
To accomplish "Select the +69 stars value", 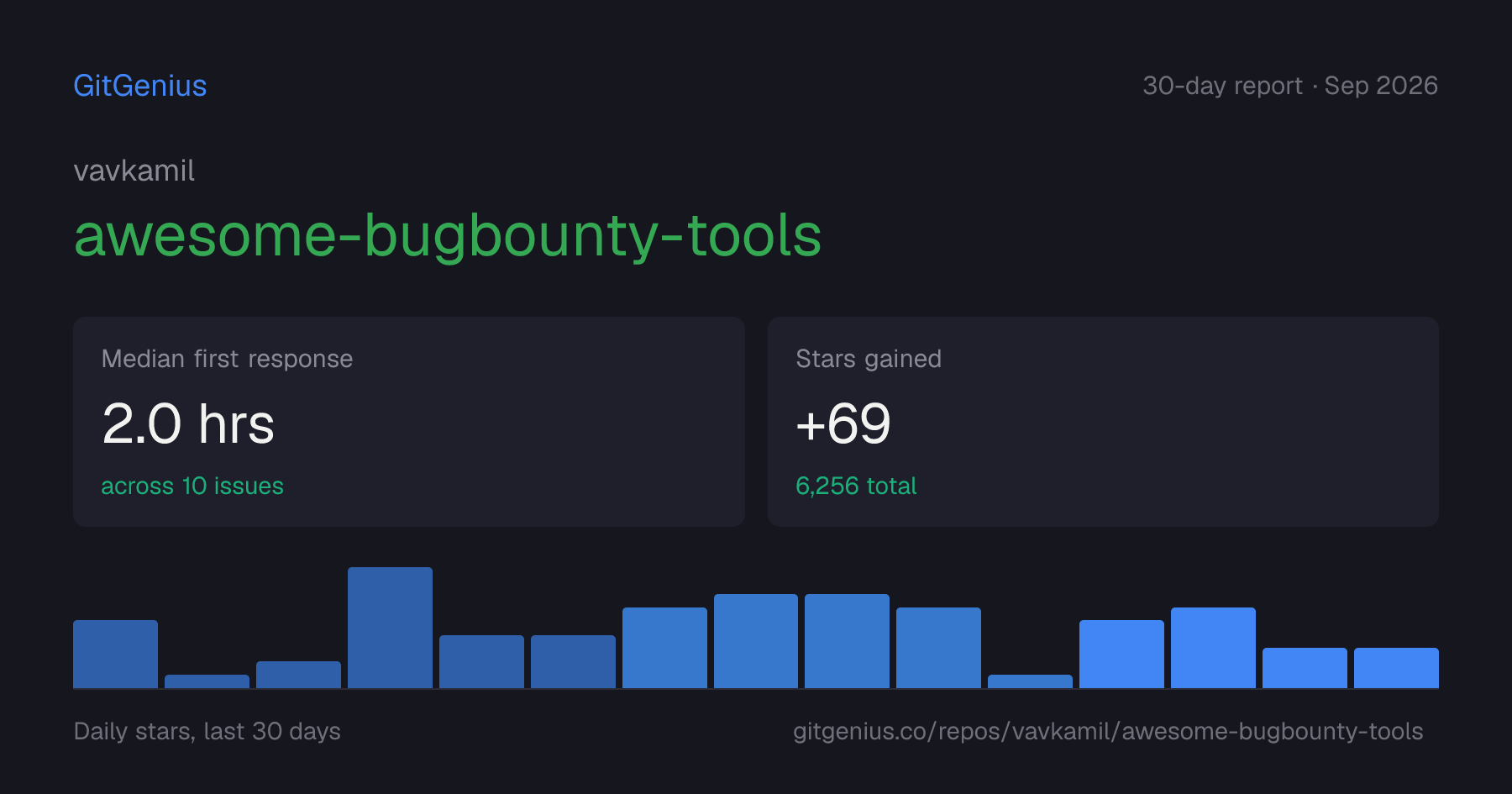I will coord(843,423).
